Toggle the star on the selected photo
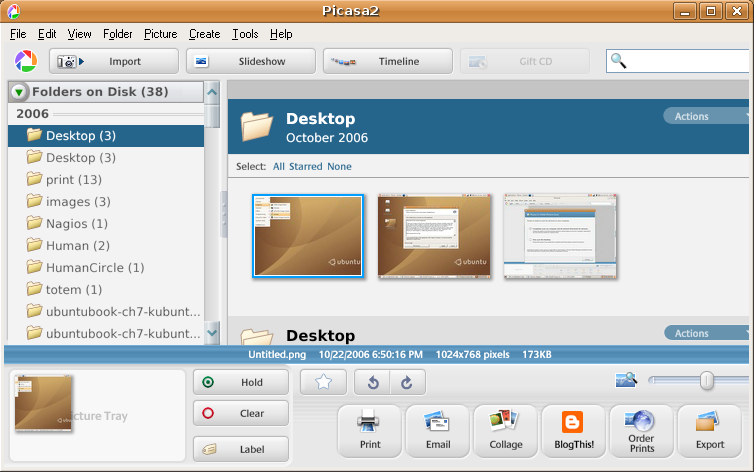Viewport: 754px width, 472px height. click(x=324, y=382)
